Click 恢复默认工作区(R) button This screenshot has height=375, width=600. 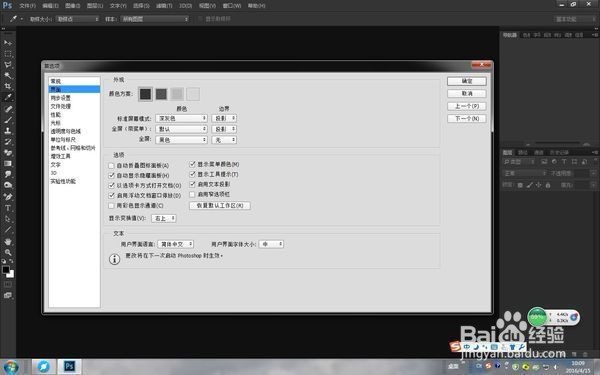click(x=220, y=205)
